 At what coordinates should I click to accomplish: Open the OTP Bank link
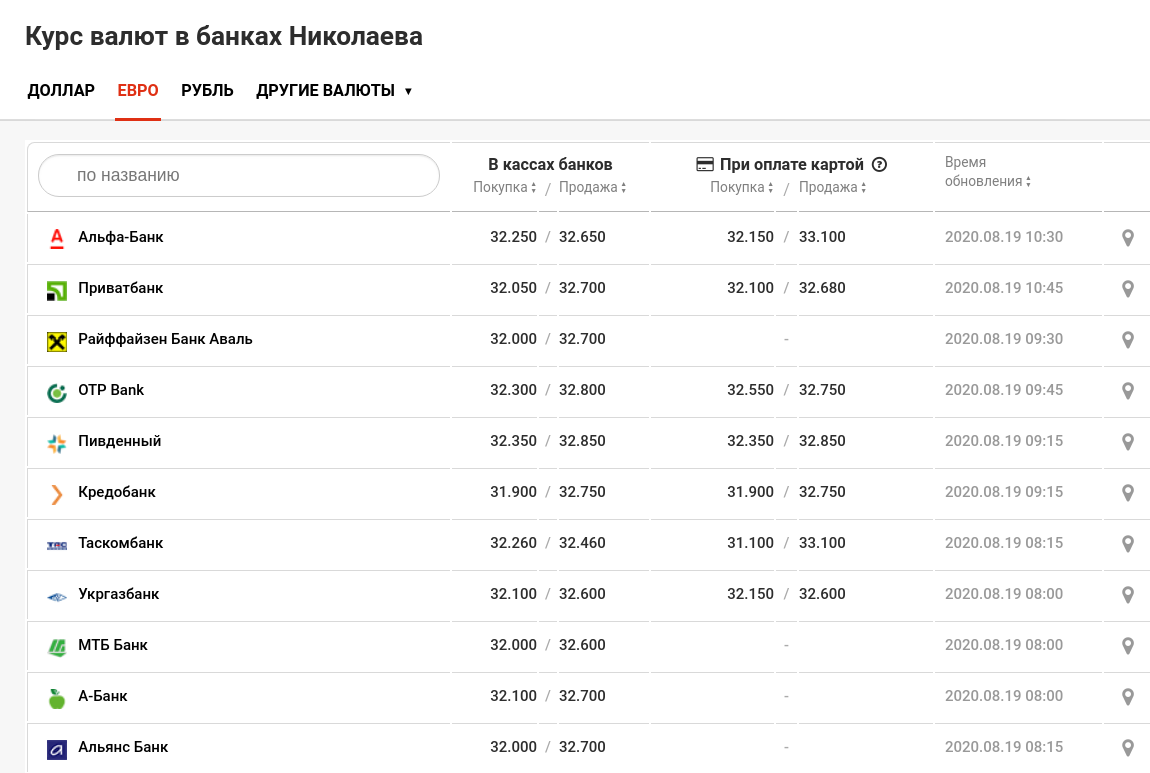pyautogui.click(x=111, y=390)
